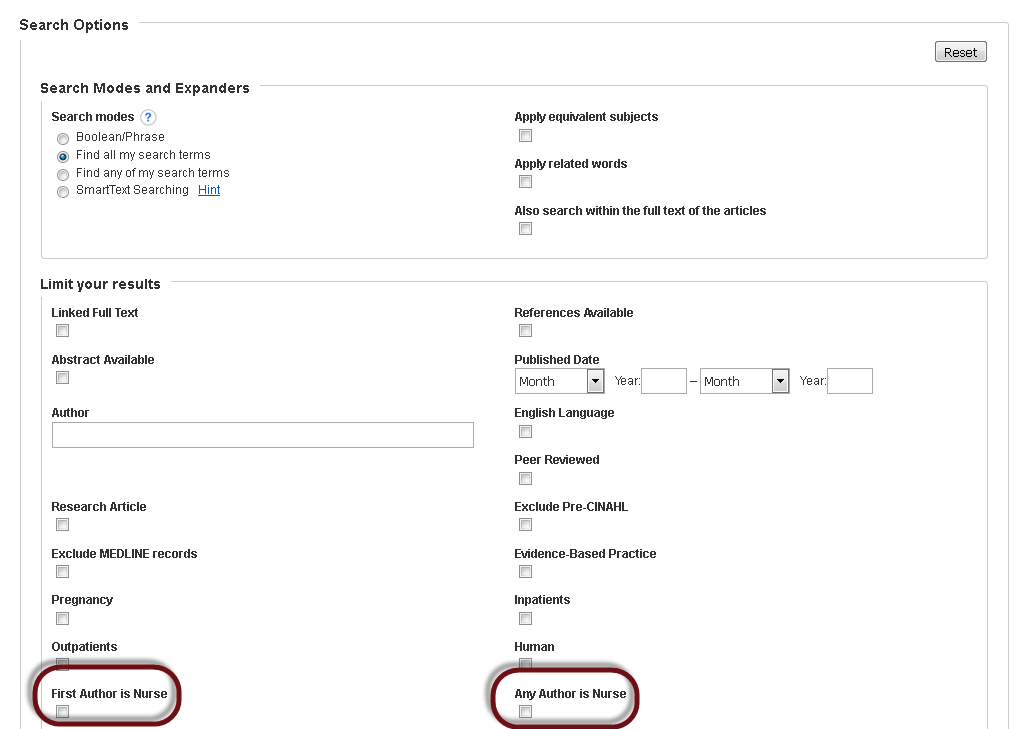Select Find any of my search terms
Viewport: 1014px width, 729px height.
[63, 175]
